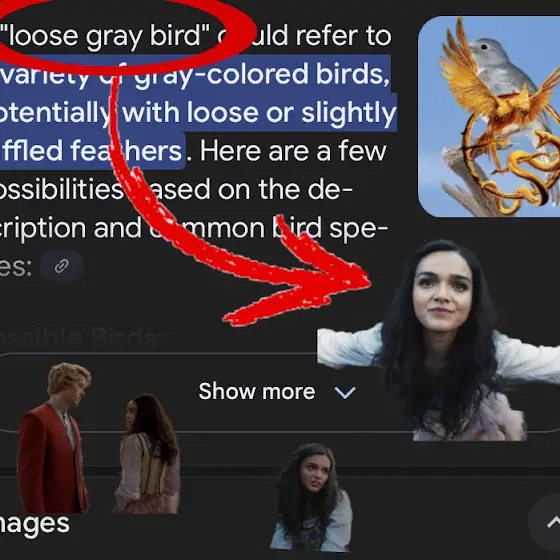Click the "Here are a few" text
The image size is (560, 560).
[293, 151]
